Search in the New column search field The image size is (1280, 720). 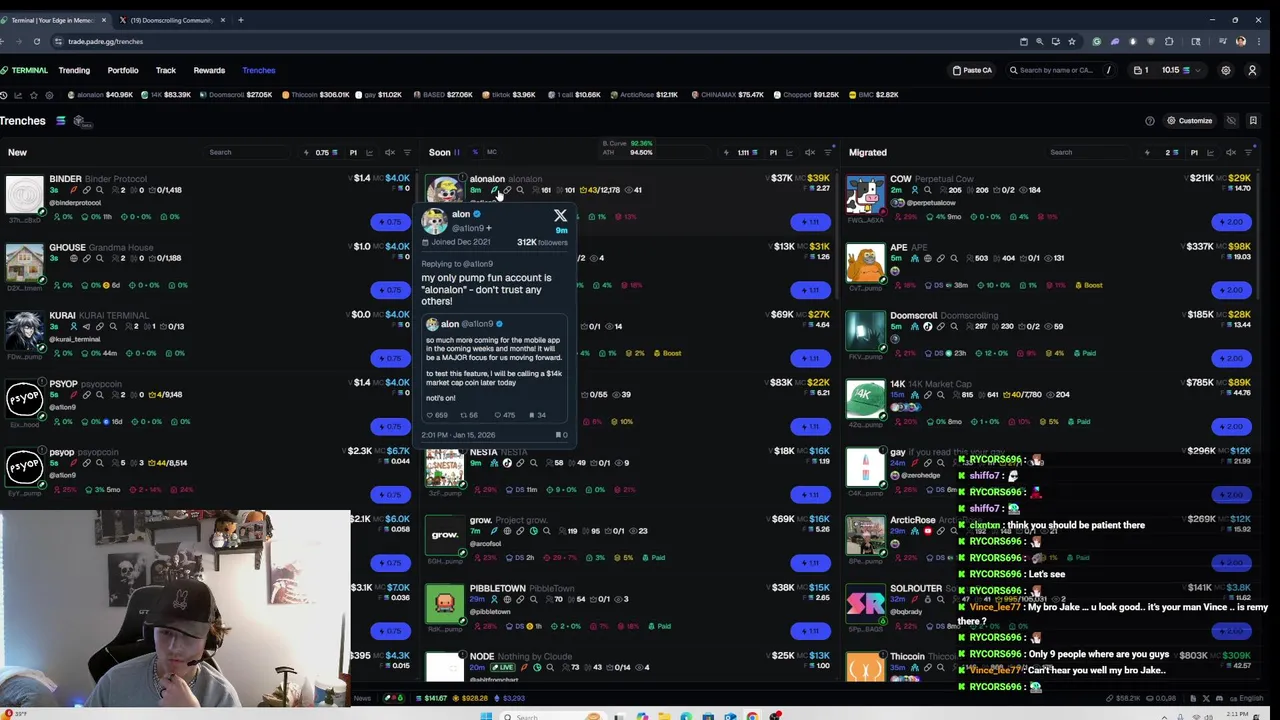coord(247,152)
